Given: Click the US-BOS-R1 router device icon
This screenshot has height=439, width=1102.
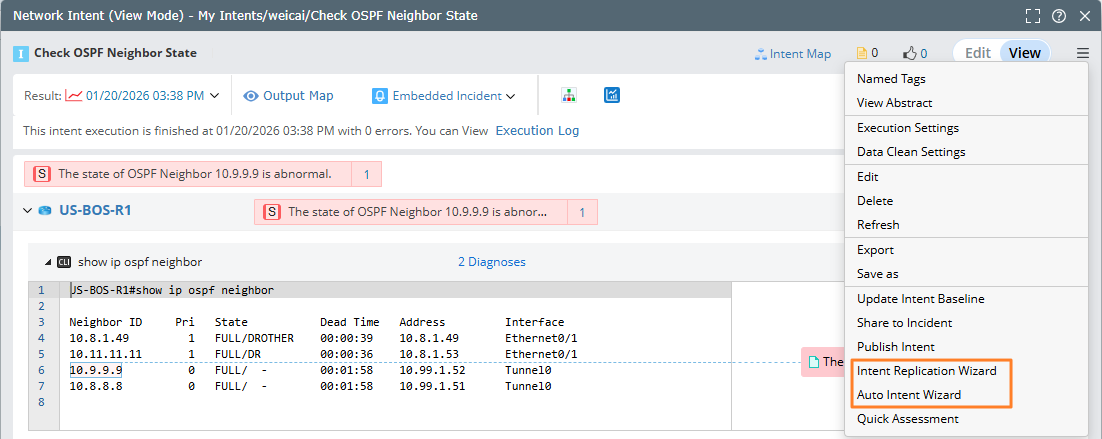Looking at the screenshot, I should click(45, 211).
